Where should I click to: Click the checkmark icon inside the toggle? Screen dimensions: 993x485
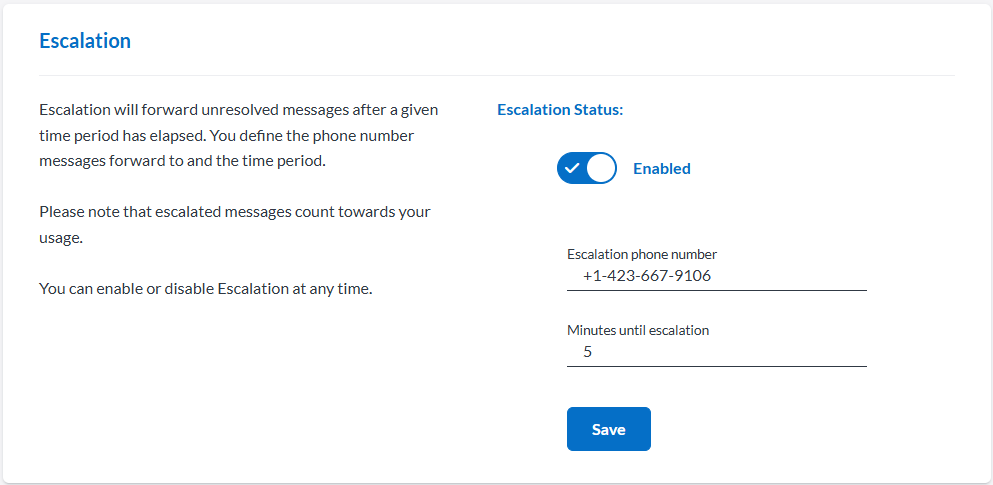(x=572, y=169)
